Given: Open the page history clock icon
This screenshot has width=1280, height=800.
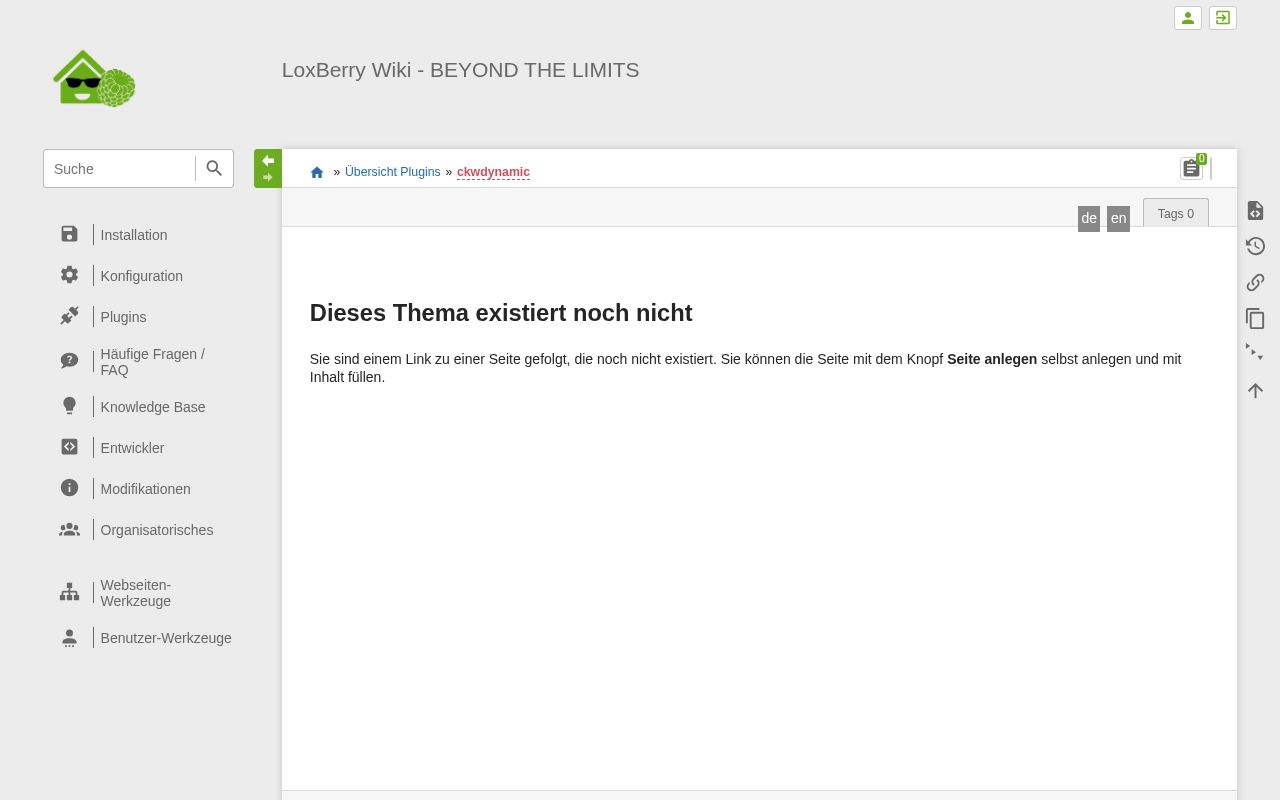Looking at the screenshot, I should pos(1255,246).
